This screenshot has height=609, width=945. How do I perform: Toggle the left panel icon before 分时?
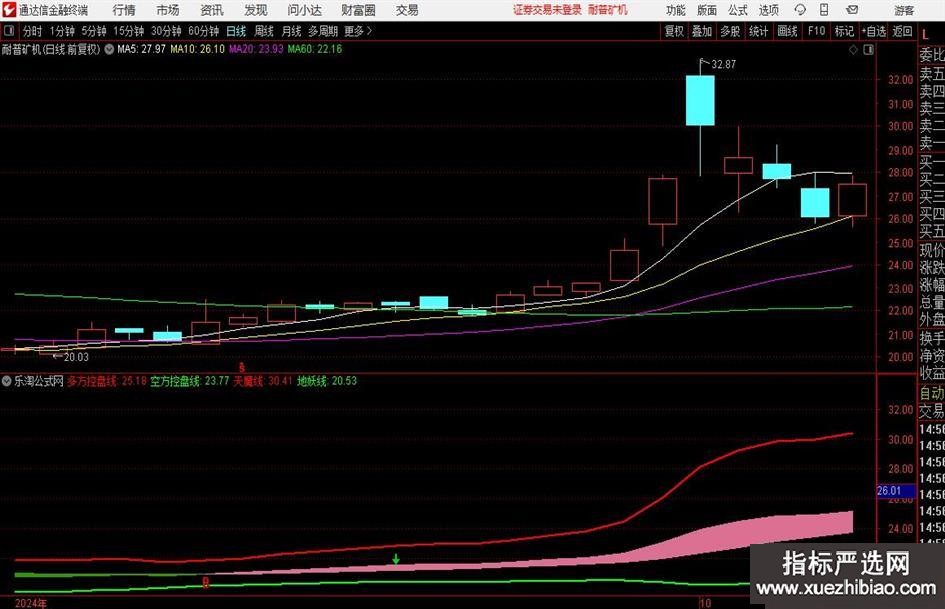tap(10, 31)
